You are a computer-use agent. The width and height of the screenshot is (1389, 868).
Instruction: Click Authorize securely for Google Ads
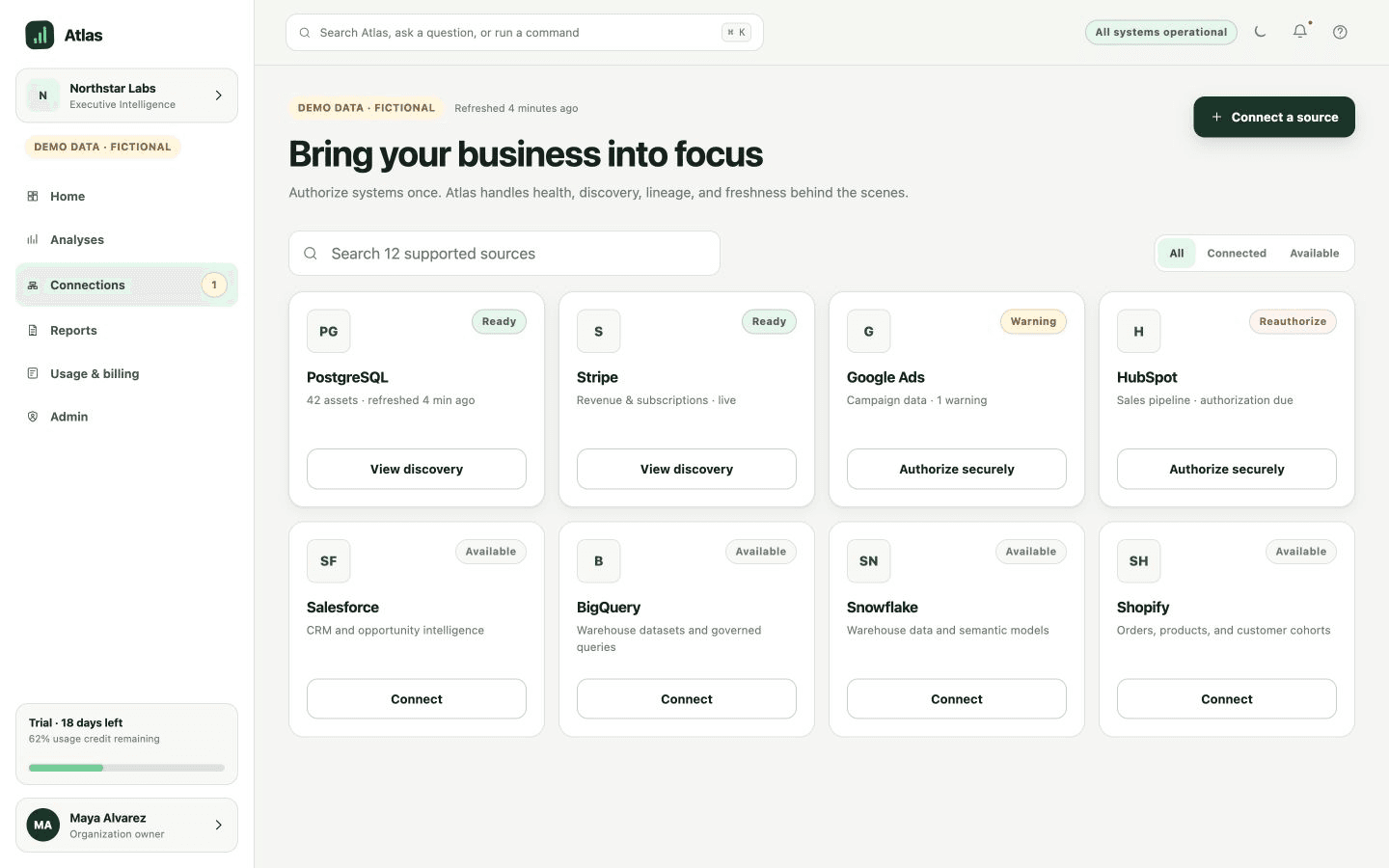tap(957, 469)
